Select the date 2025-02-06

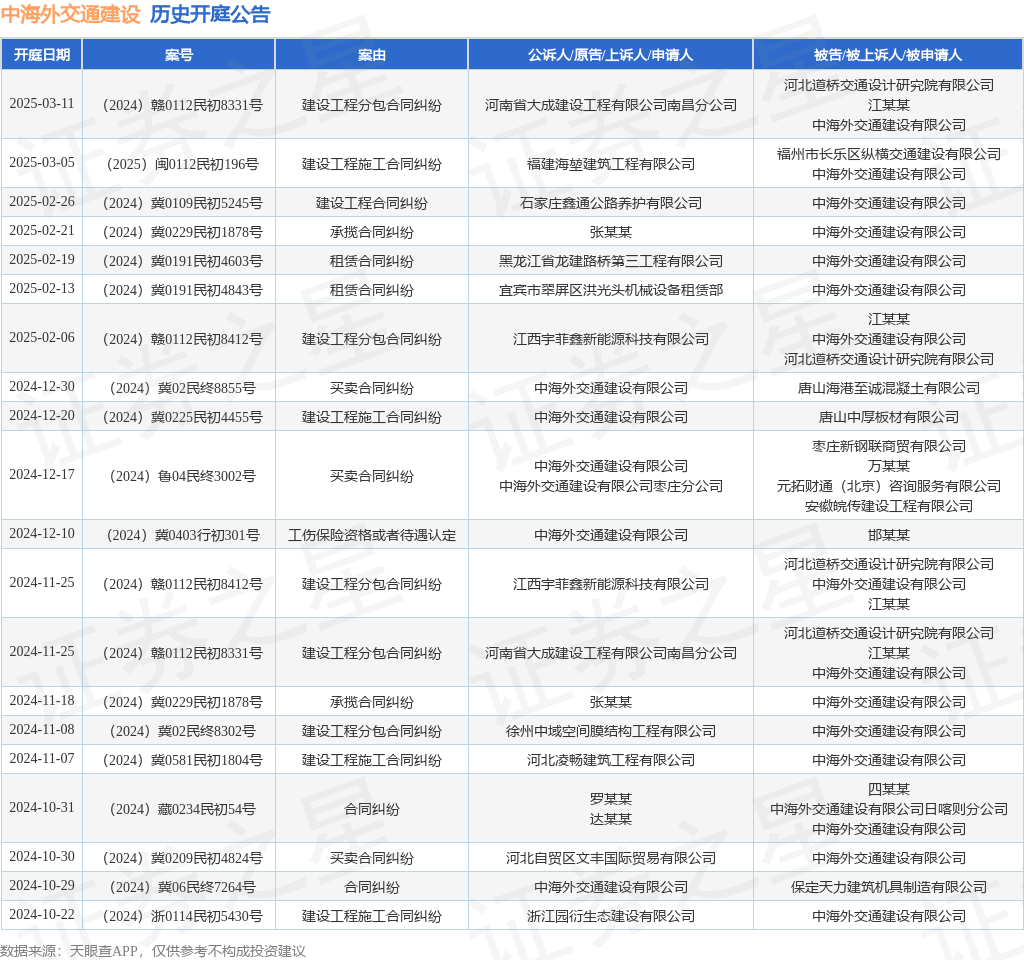42,337
